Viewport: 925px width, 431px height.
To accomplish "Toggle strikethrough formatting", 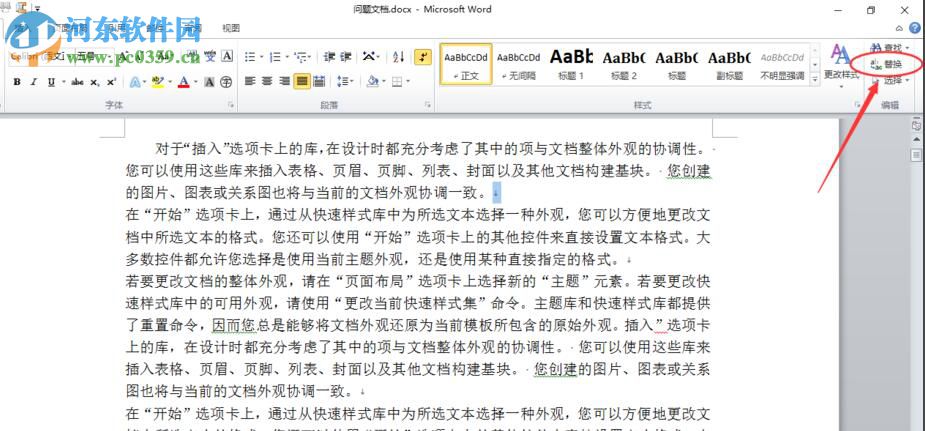I will [77, 82].
